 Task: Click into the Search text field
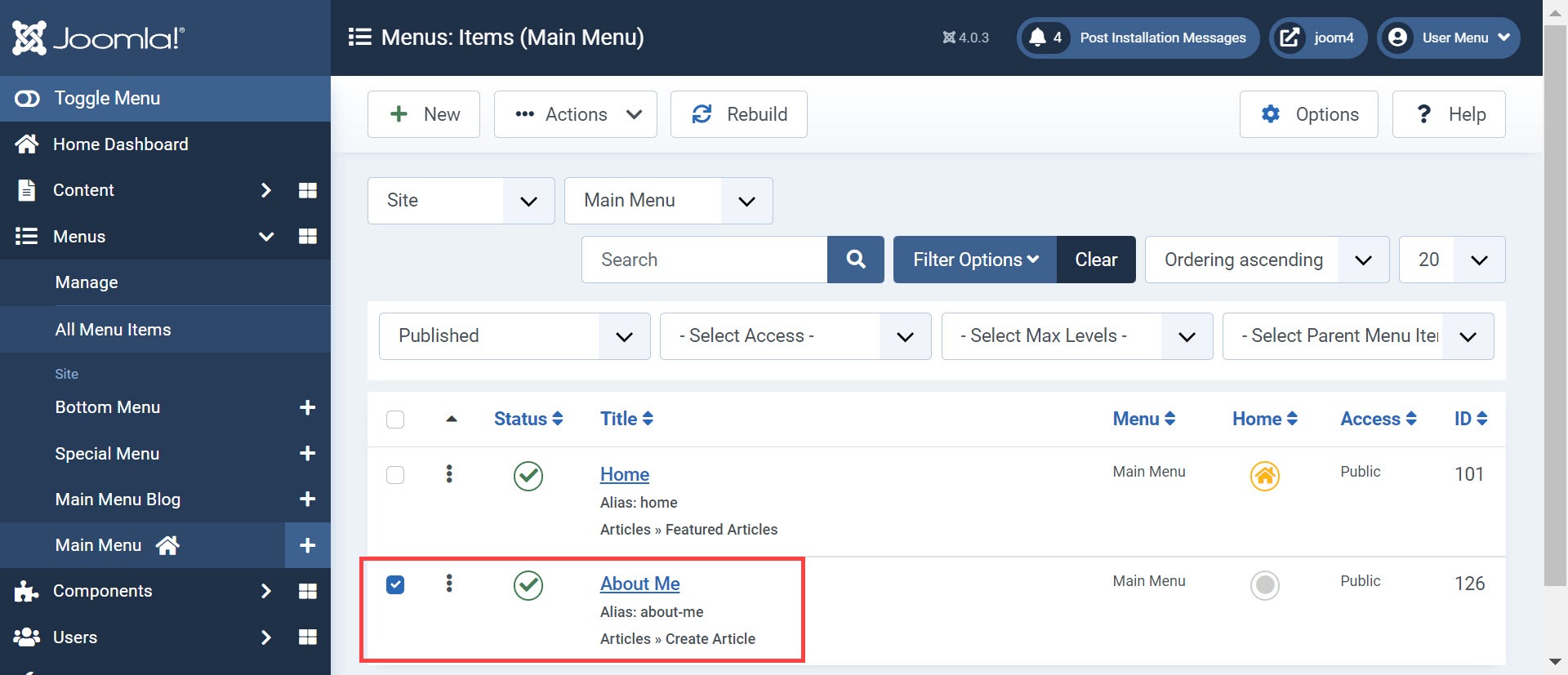click(704, 260)
